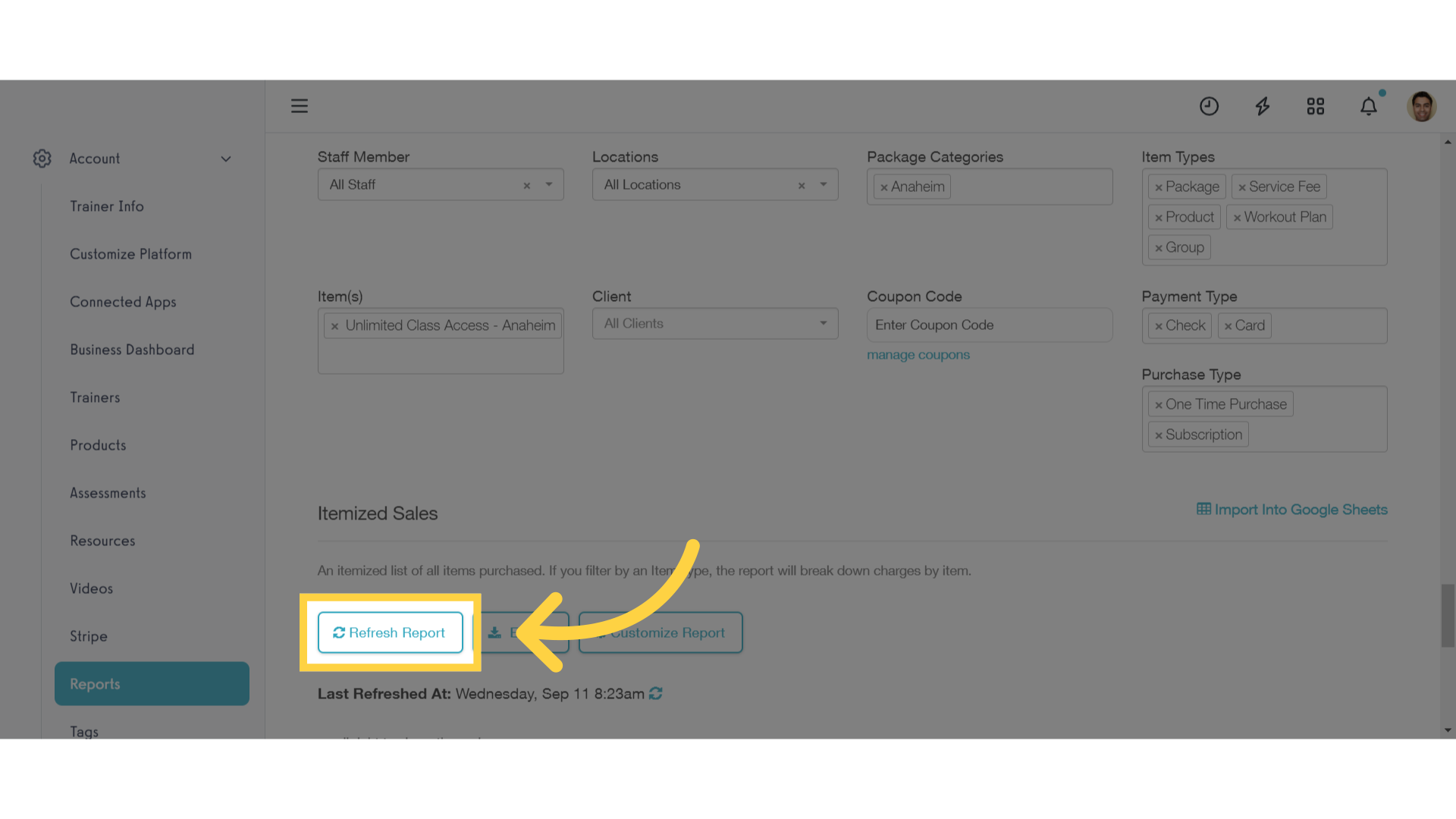Click the Customize Report button
This screenshot has width=1456, height=819.
click(x=660, y=632)
